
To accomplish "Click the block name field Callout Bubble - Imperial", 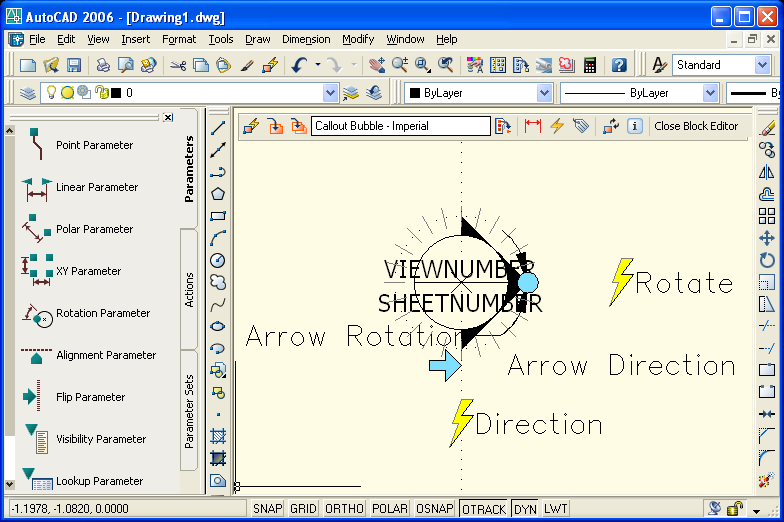I will [400, 126].
